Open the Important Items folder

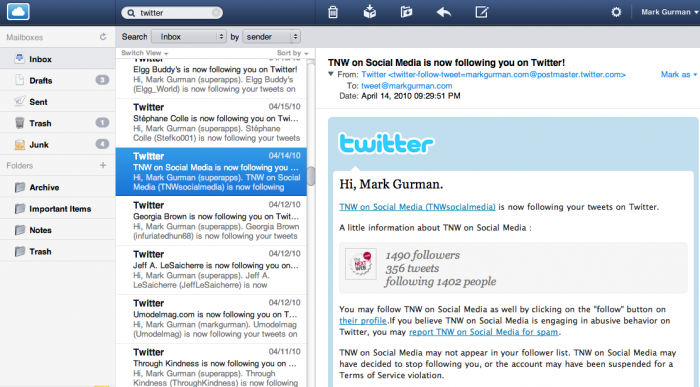(58, 209)
